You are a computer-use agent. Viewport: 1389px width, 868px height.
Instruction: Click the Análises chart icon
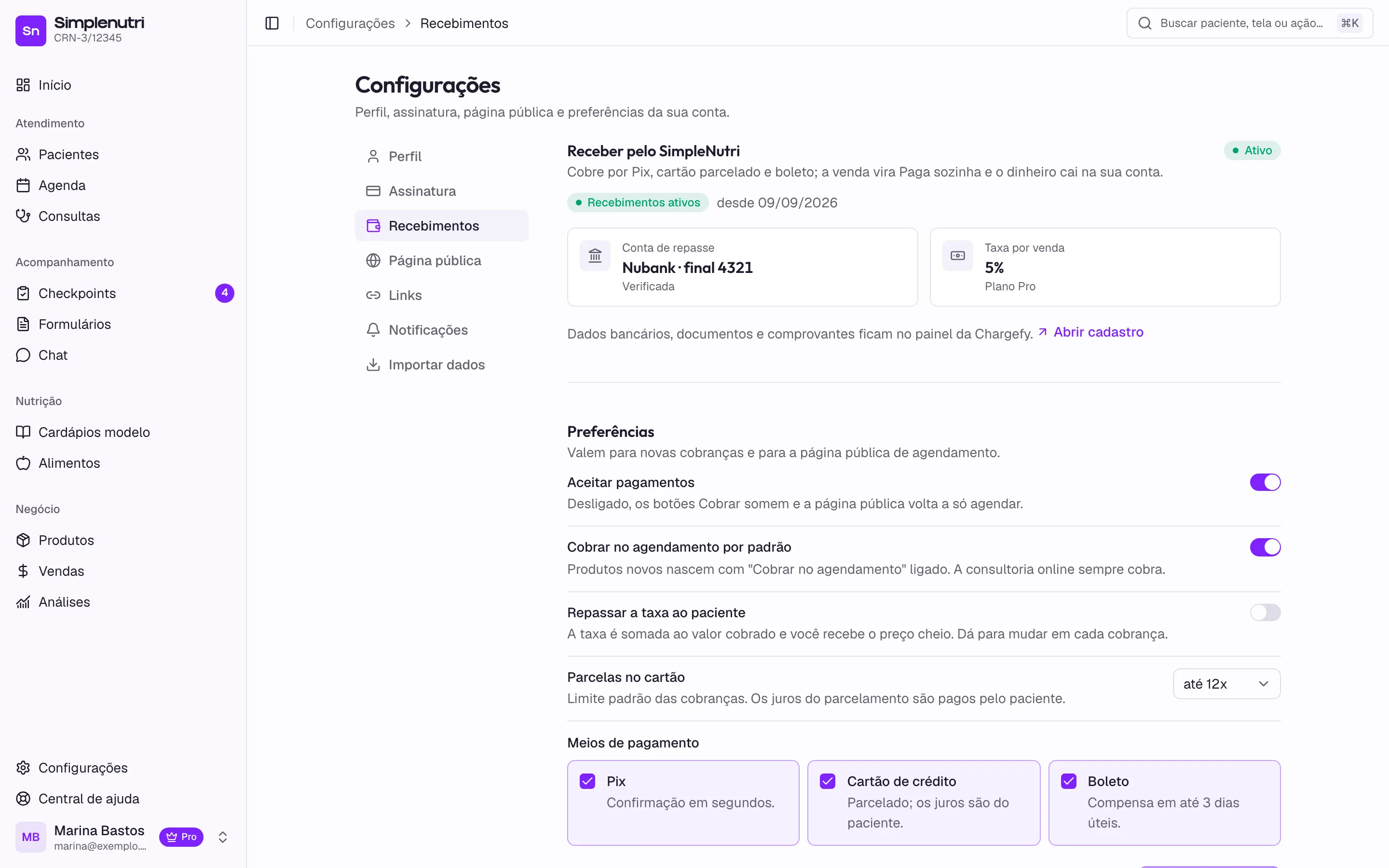23,602
